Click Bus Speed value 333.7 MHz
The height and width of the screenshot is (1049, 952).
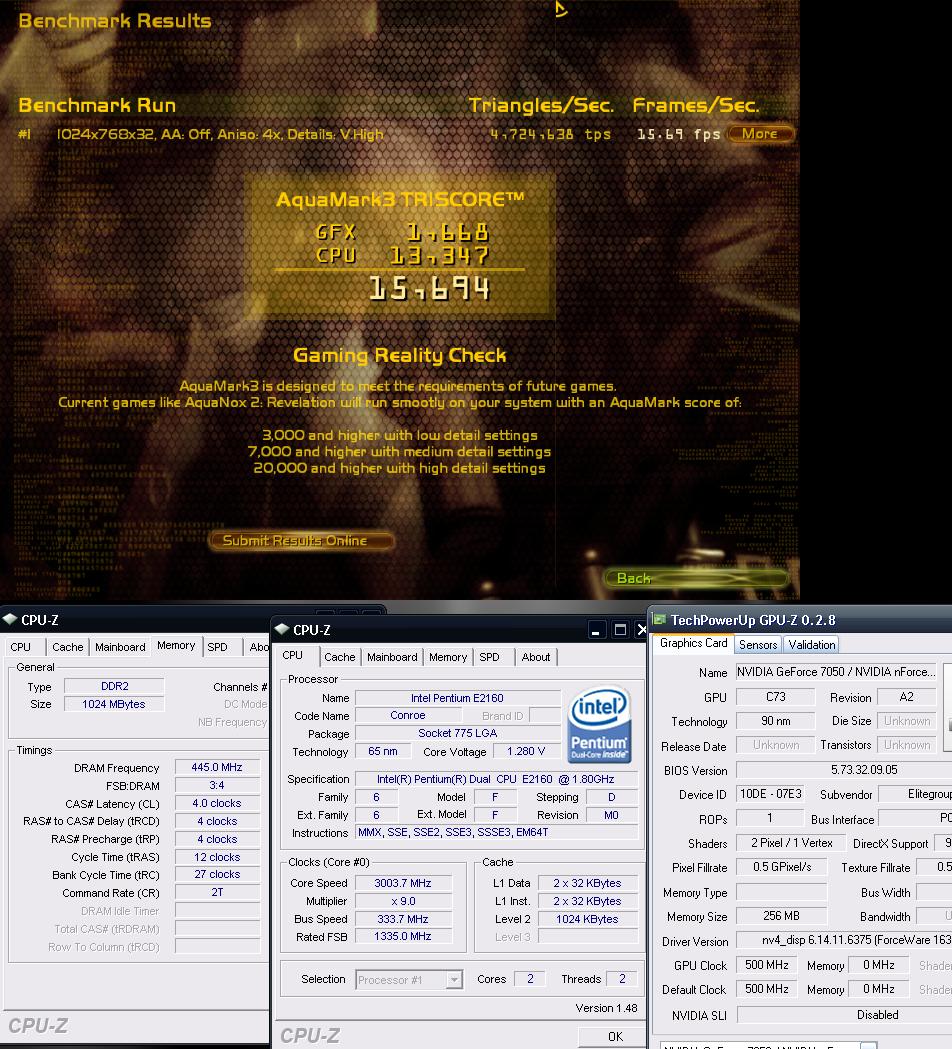coord(403,919)
